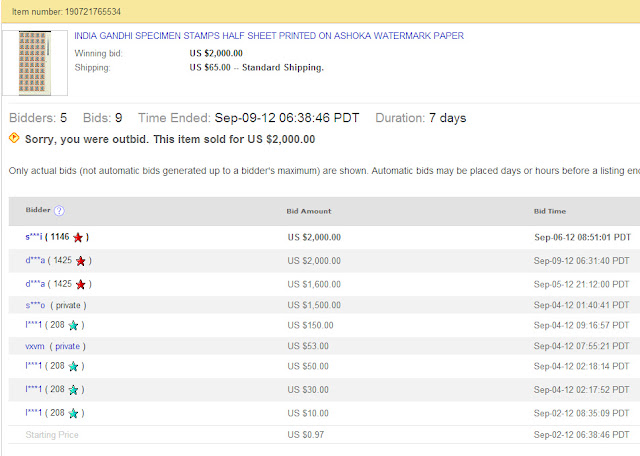Click the 'private' link beside vxvm
640x456 pixels.
67,346
